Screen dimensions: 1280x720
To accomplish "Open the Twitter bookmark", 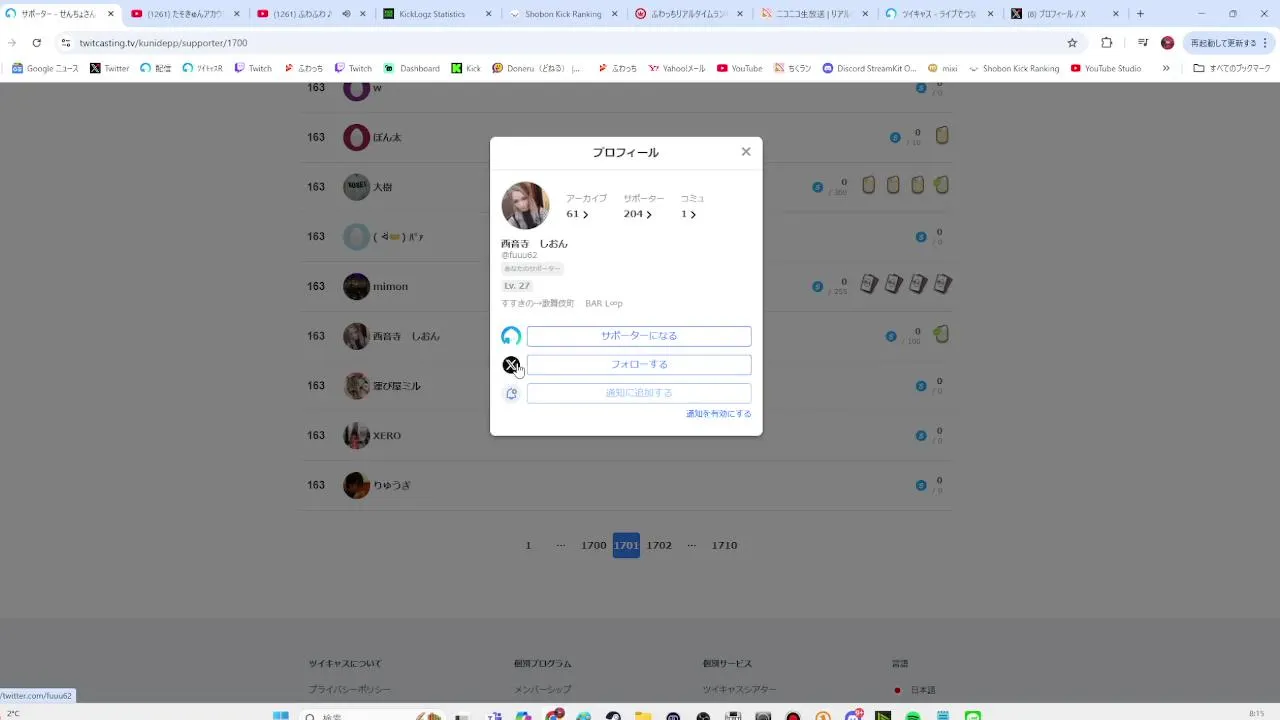I will (109, 68).
